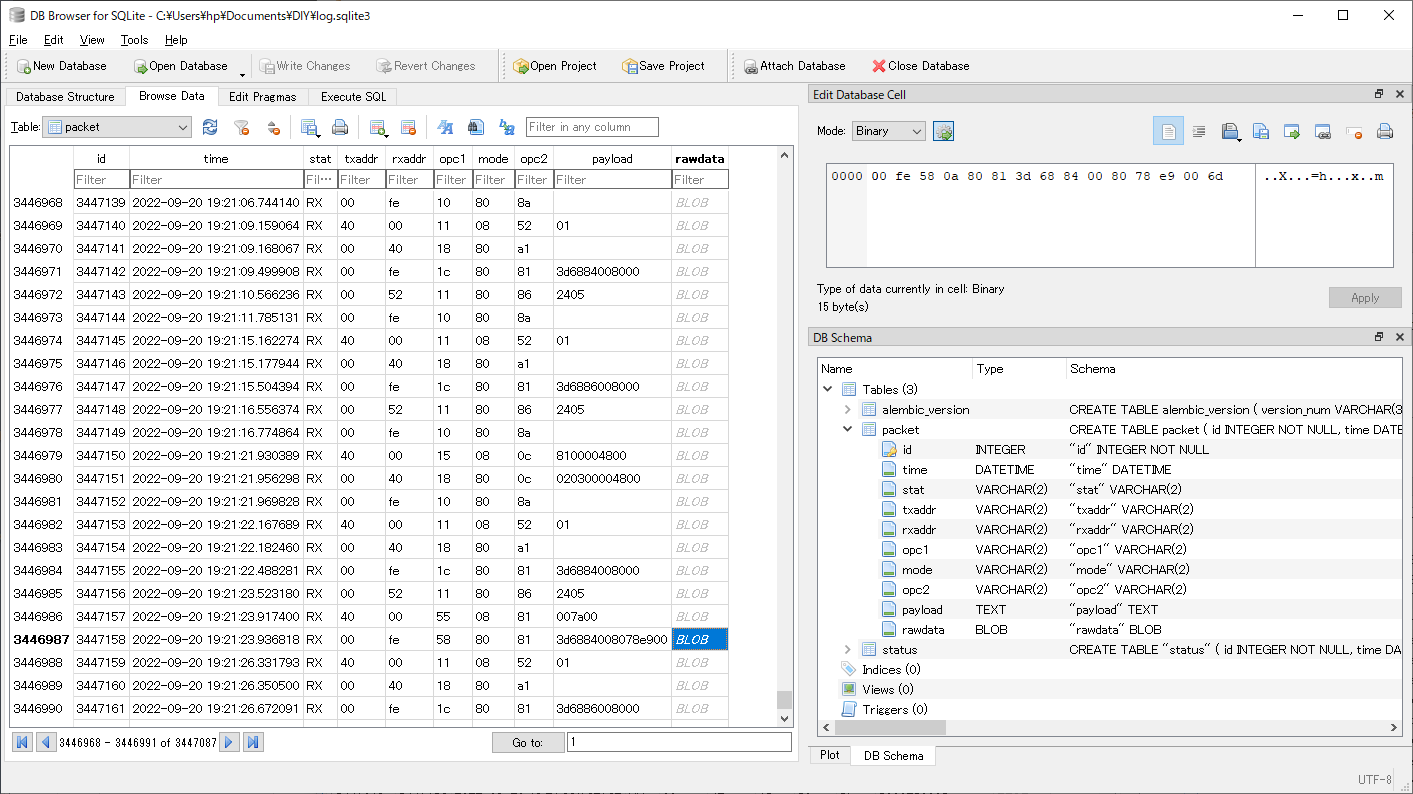Clear all sorting icon

pyautogui.click(x=272, y=127)
